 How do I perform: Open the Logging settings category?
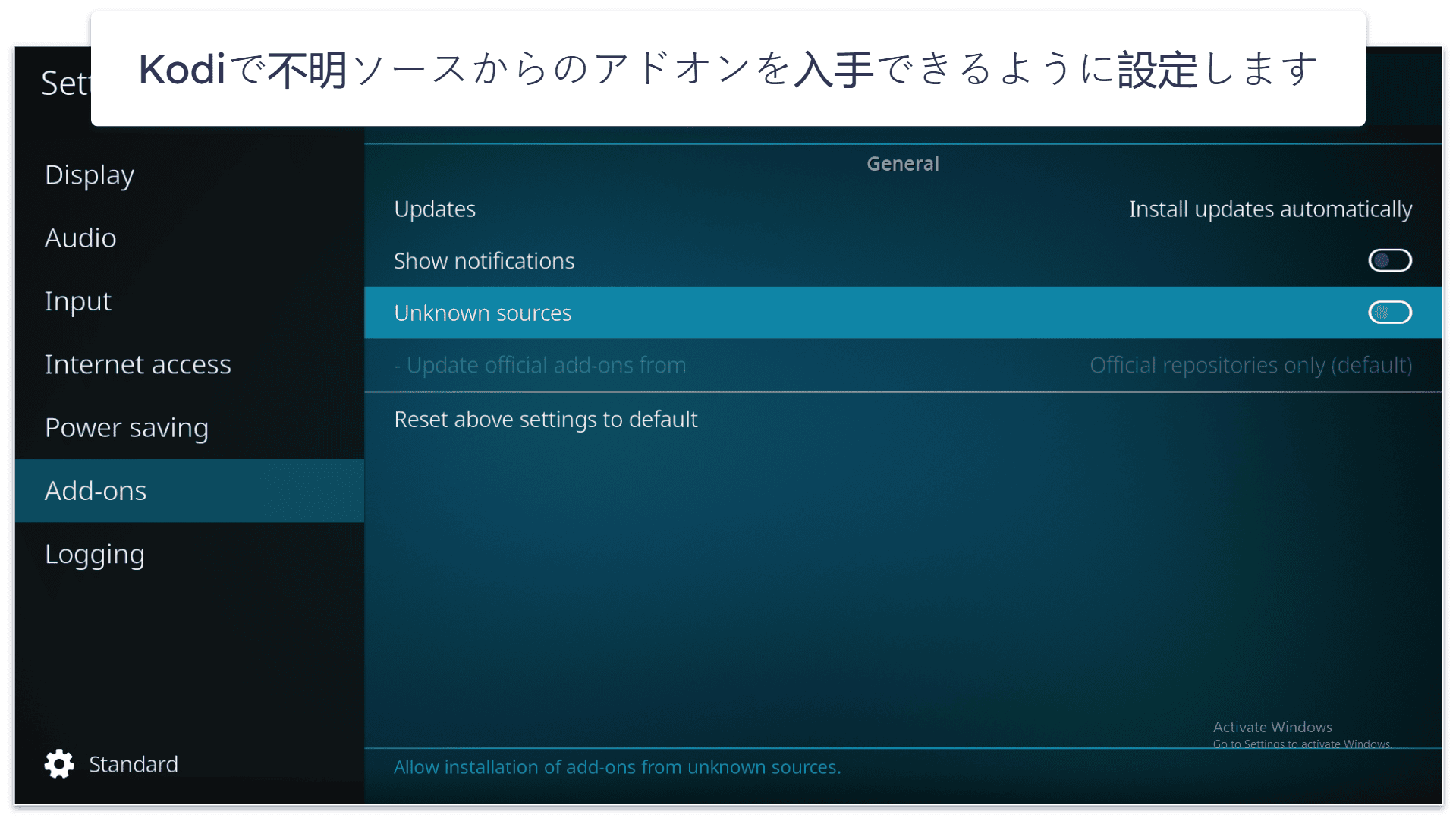click(189, 554)
